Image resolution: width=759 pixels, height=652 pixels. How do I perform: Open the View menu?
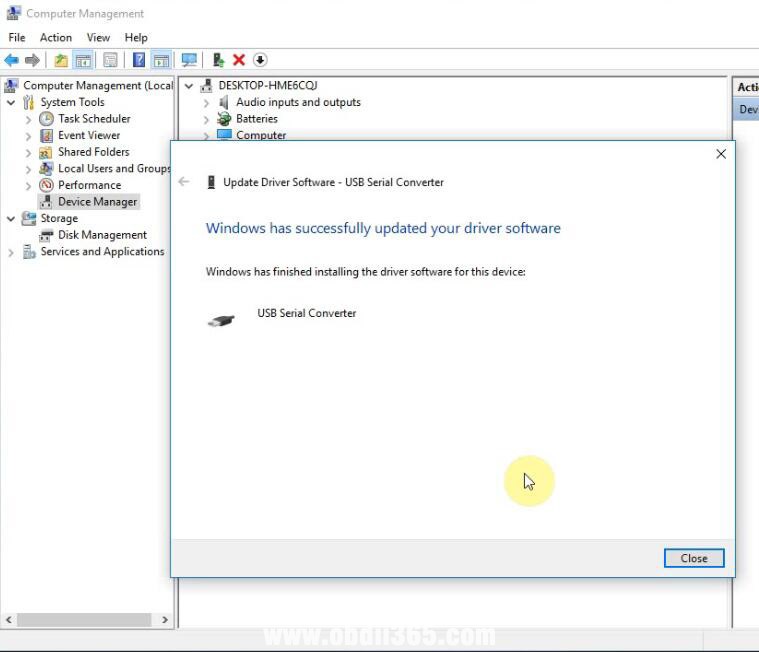coord(98,37)
